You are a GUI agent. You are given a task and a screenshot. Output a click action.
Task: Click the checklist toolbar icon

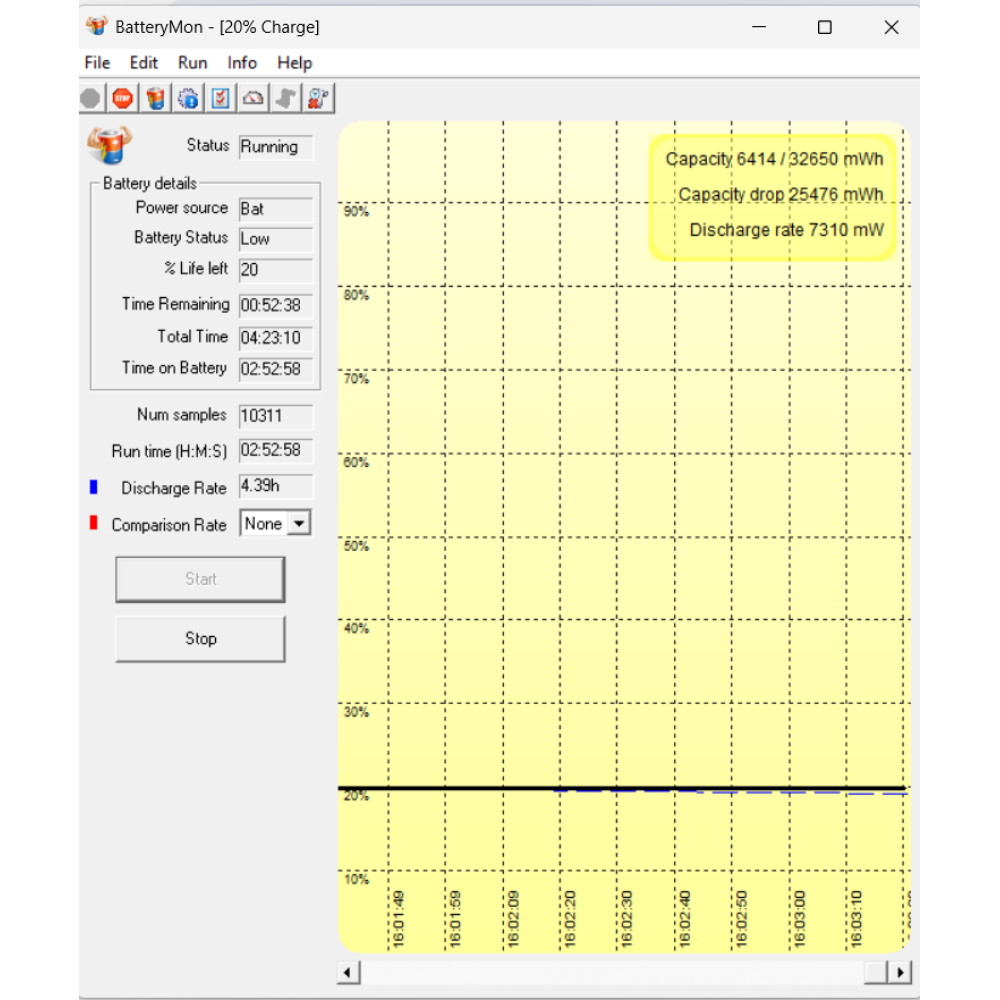tap(221, 98)
